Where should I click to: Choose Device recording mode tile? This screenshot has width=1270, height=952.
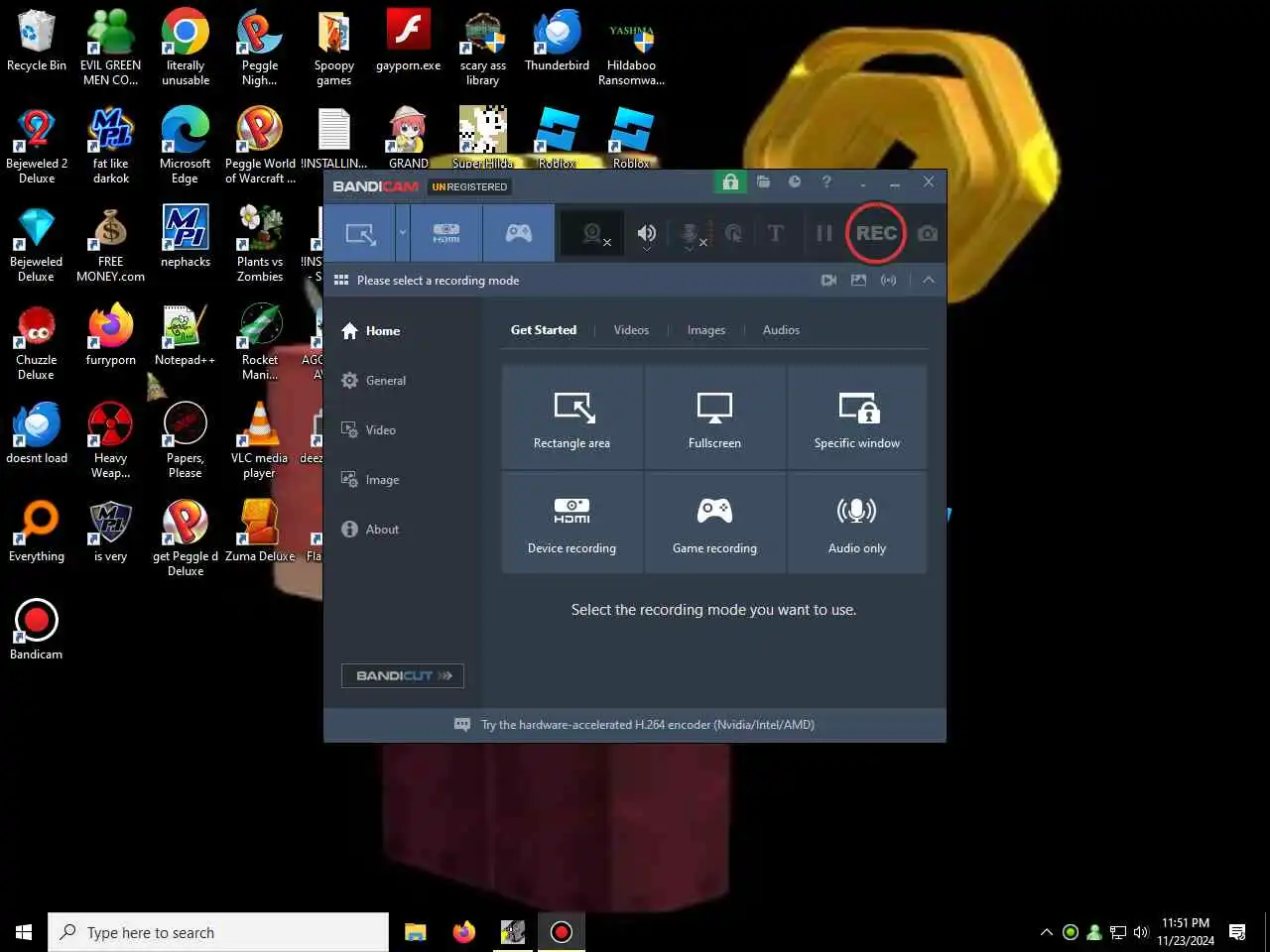572,523
